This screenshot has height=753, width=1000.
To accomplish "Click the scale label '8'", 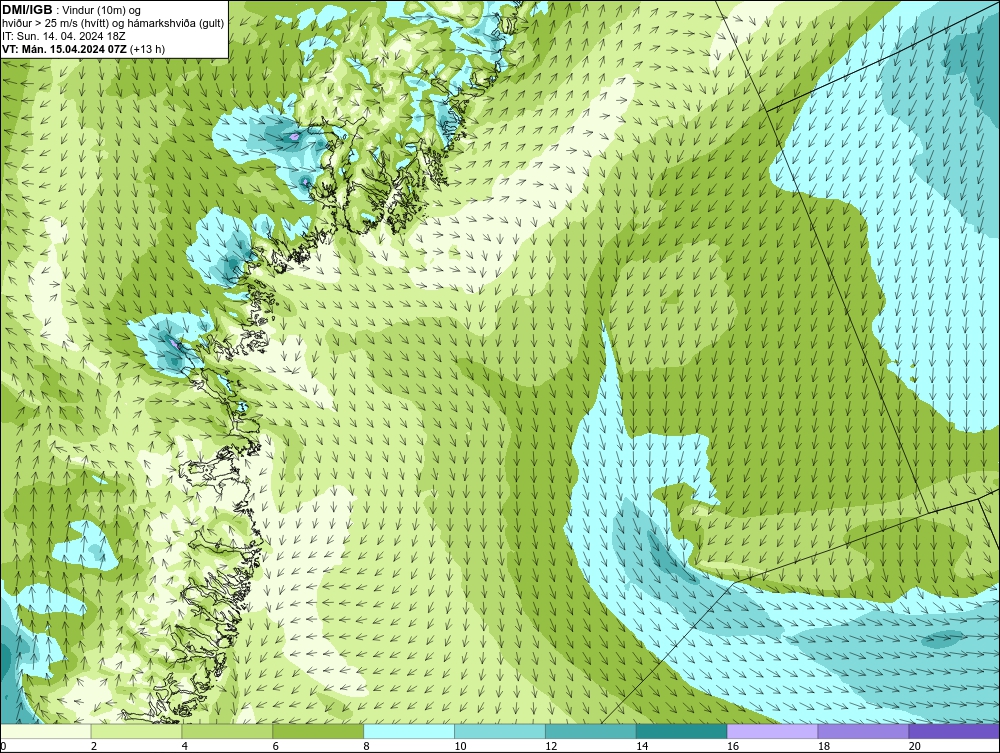I will [x=367, y=746].
